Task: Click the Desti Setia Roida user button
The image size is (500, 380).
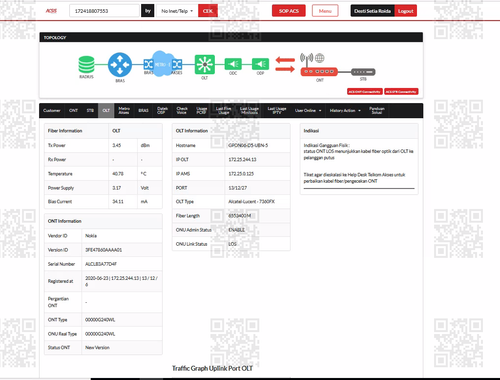Action: click(x=372, y=11)
